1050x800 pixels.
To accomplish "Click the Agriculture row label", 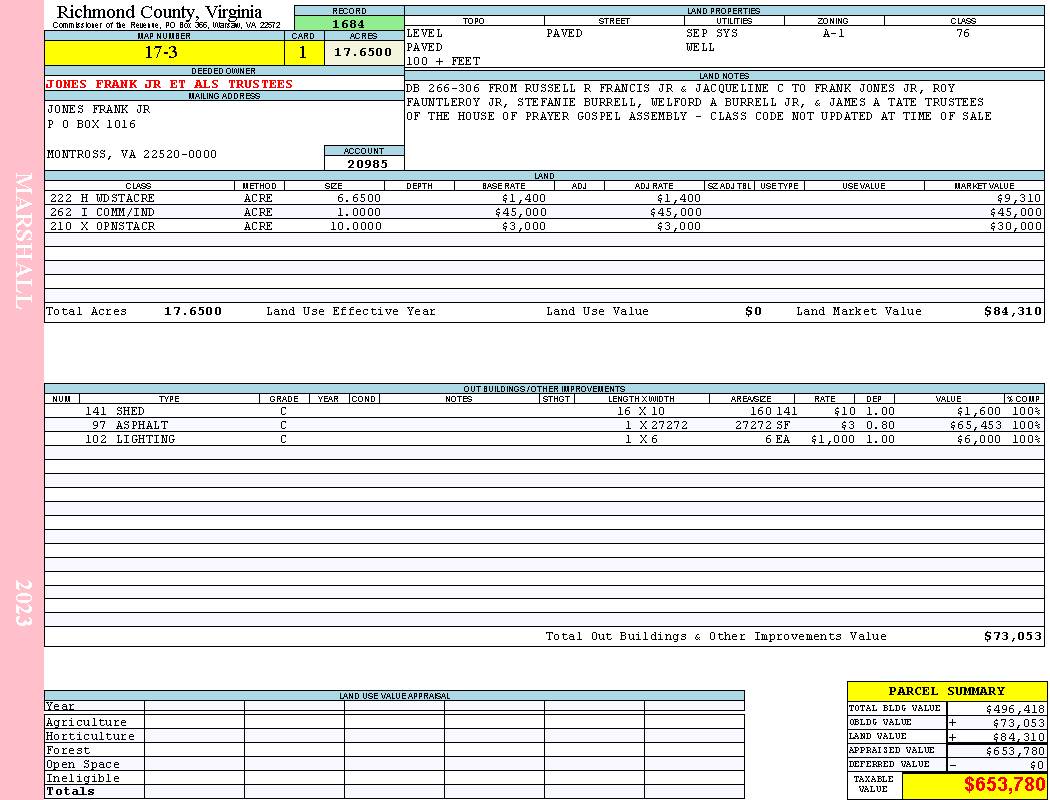I will point(86,722).
